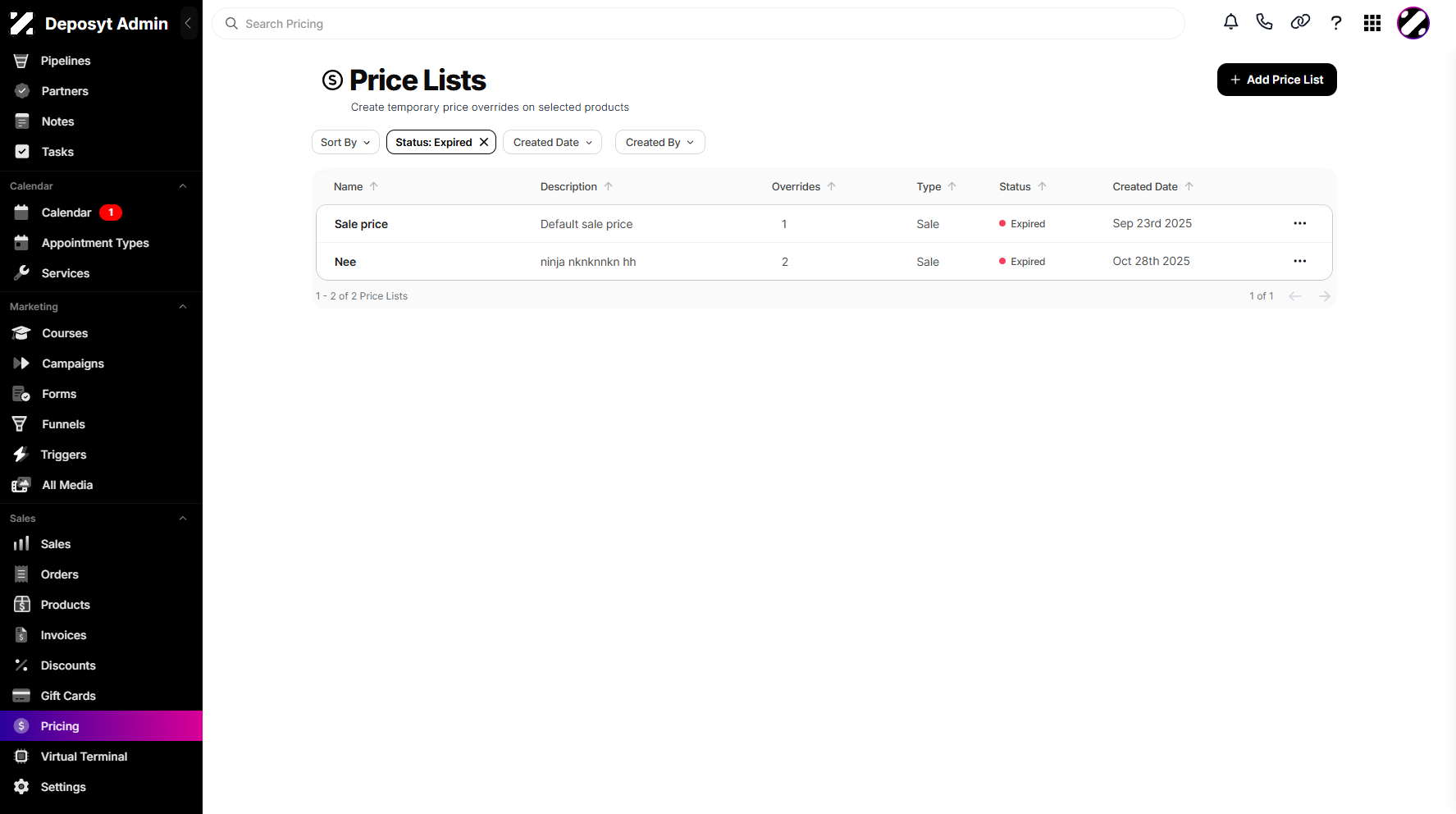The width and height of the screenshot is (1456, 814).
Task: Click the Notes sidebar icon
Action: [x=22, y=121]
